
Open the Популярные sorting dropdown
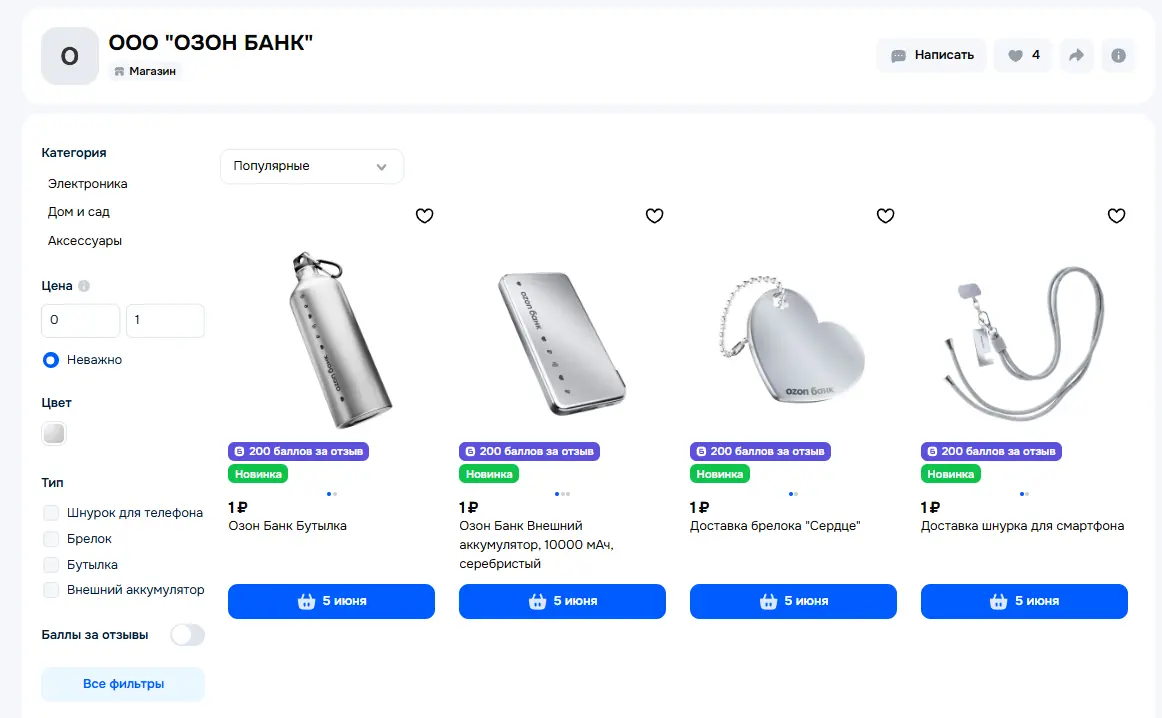point(312,166)
